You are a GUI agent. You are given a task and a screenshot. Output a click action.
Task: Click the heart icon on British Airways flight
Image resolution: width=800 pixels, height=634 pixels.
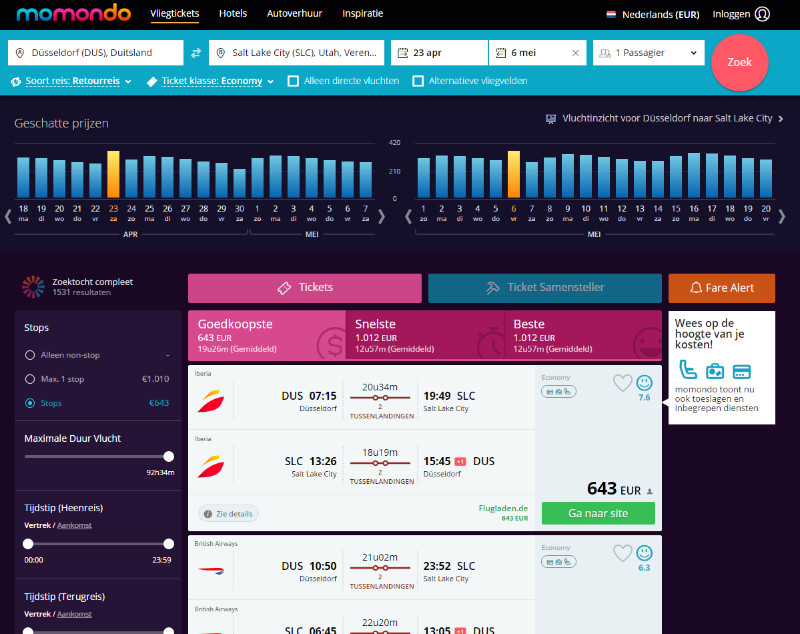622,553
